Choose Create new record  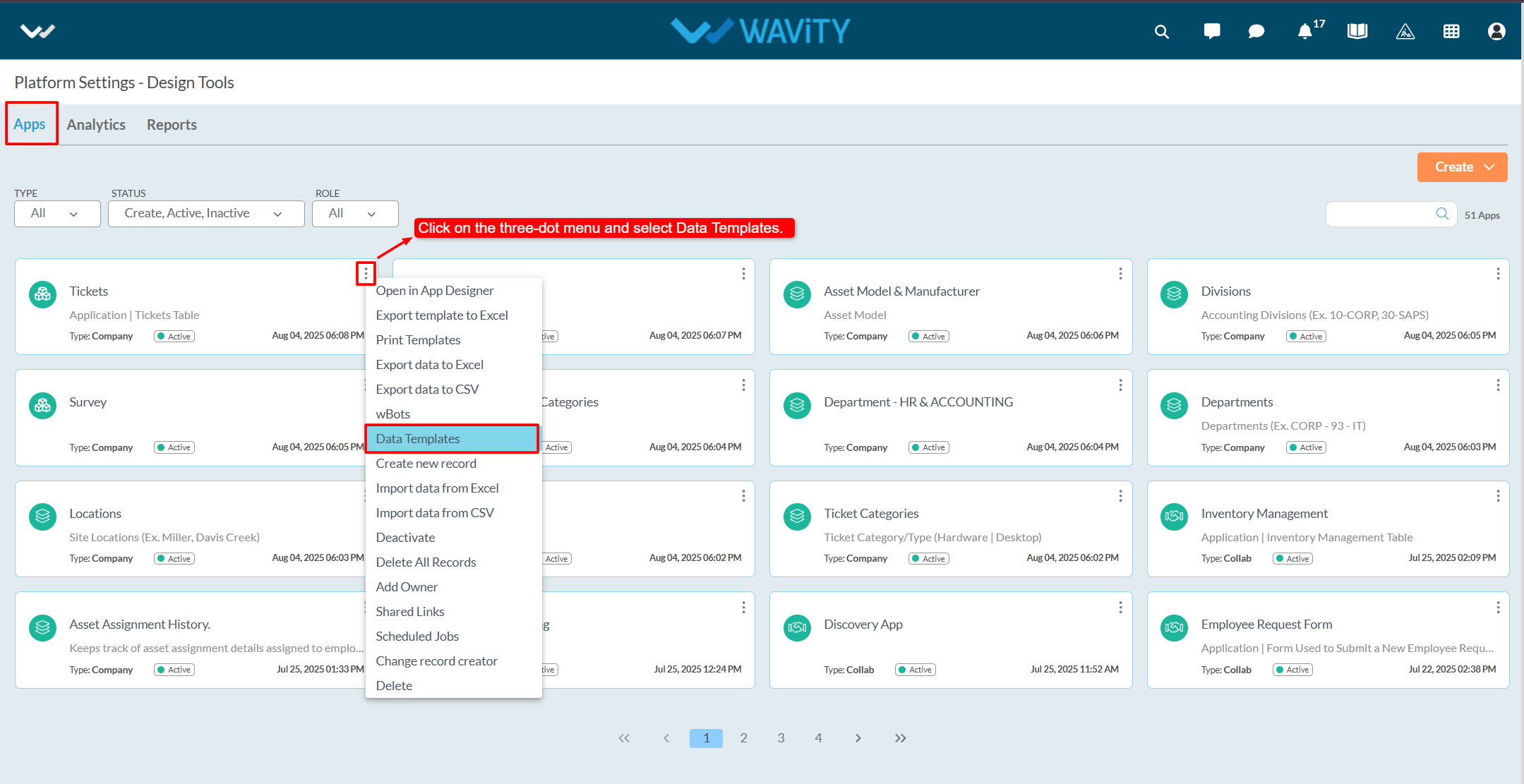coord(454,464)
